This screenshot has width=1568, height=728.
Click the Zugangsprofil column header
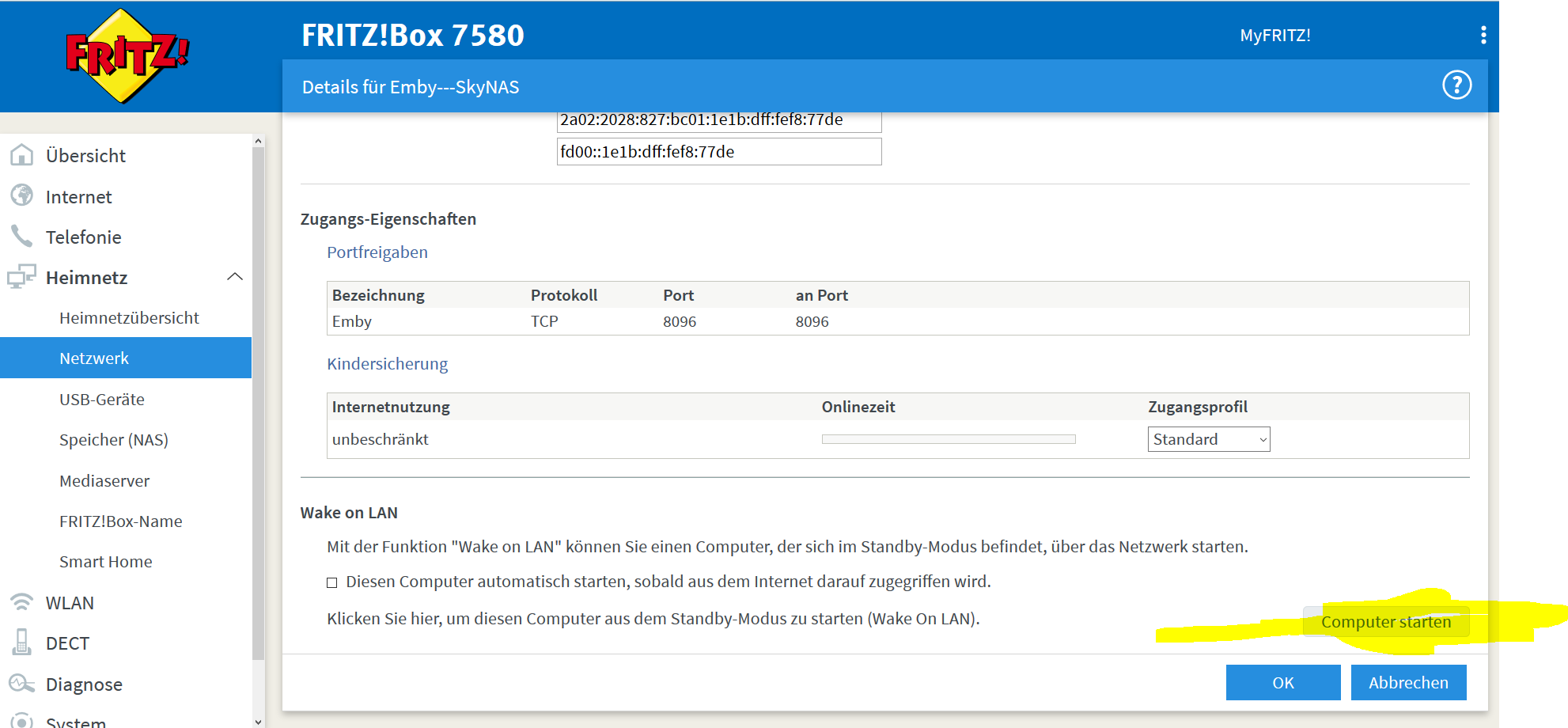point(1198,407)
